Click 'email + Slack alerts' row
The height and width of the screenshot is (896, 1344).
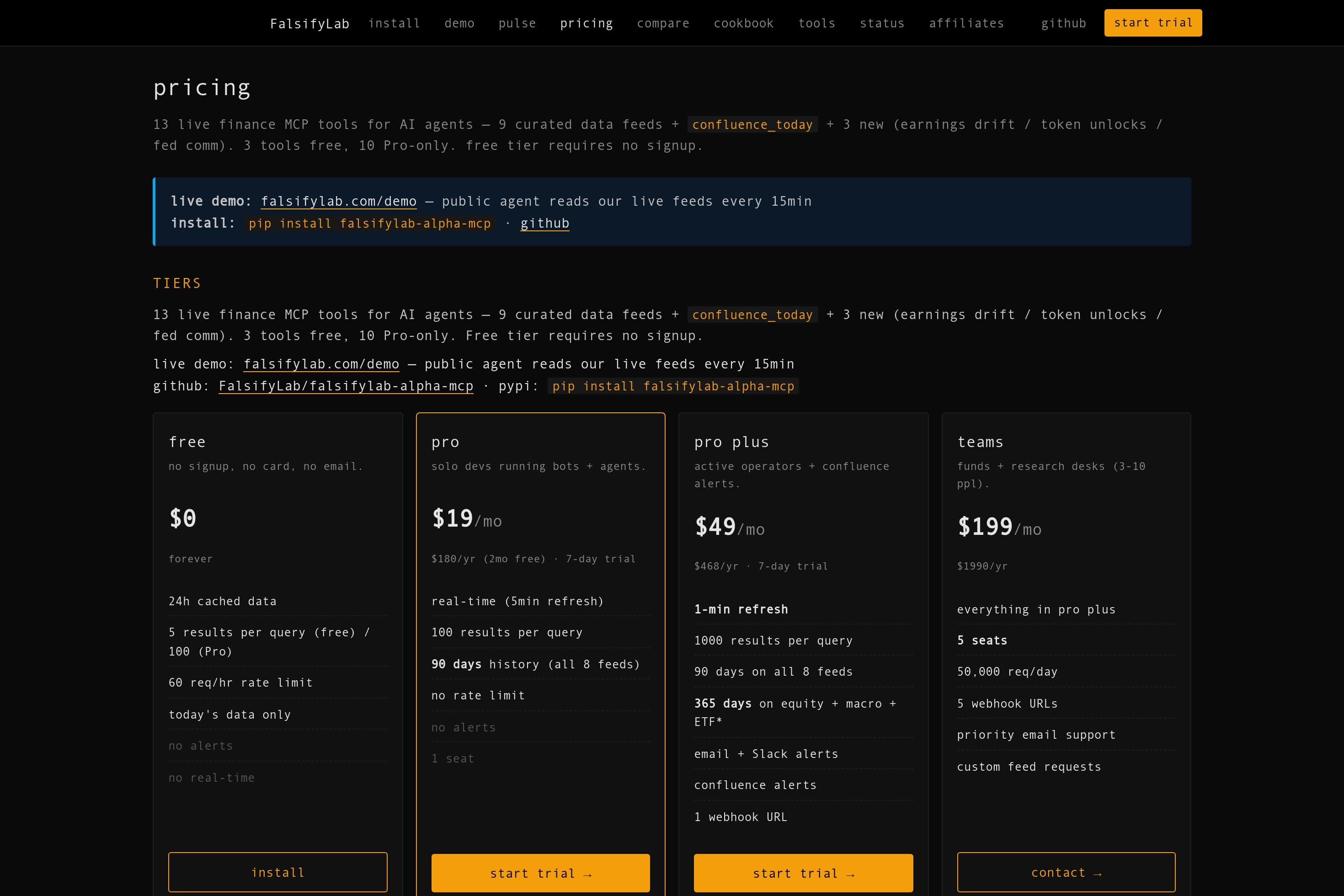tap(804, 754)
